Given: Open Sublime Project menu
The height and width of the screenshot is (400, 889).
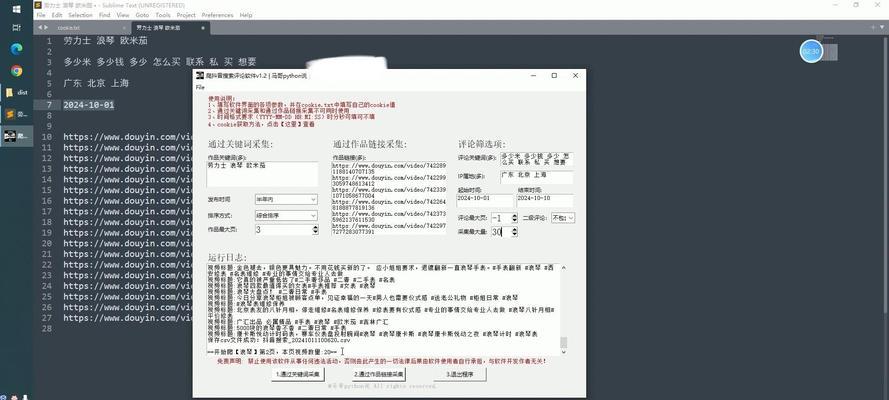Looking at the screenshot, I should click(x=186, y=15).
